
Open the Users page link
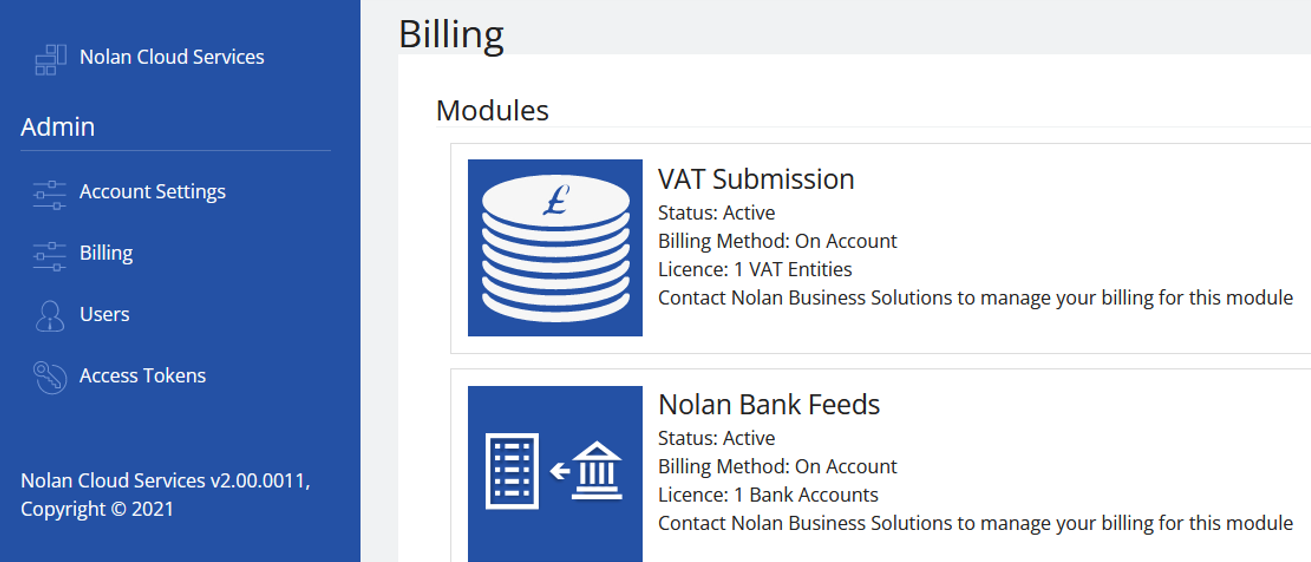coord(105,314)
